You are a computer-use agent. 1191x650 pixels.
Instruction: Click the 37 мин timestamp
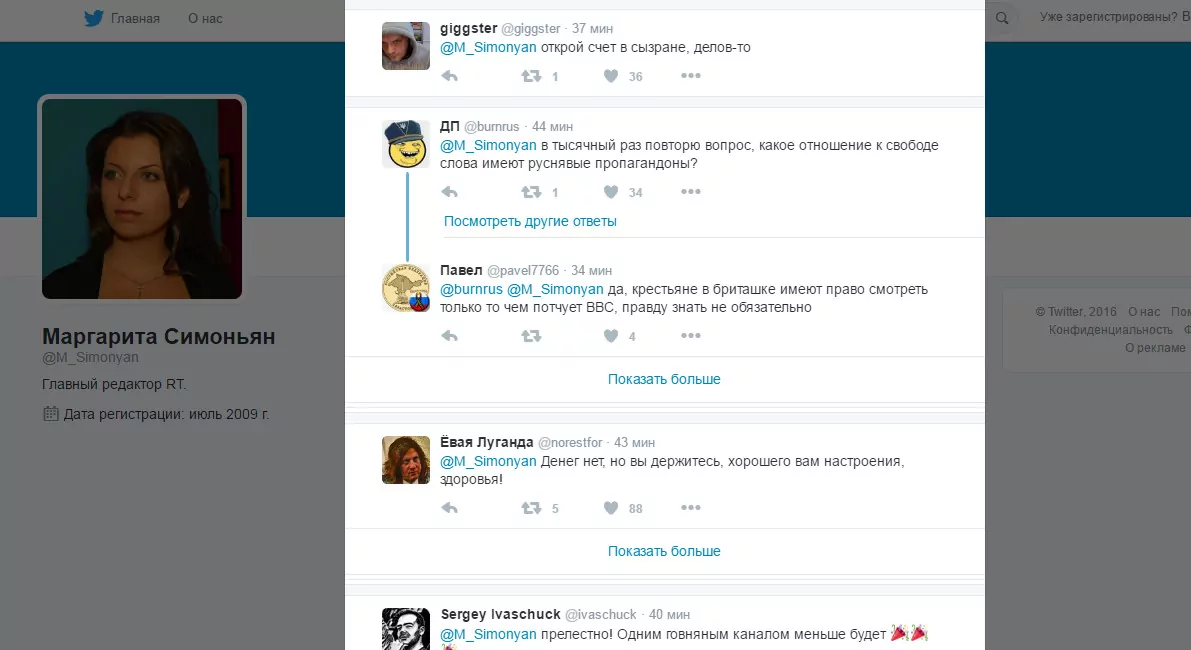click(x=592, y=29)
